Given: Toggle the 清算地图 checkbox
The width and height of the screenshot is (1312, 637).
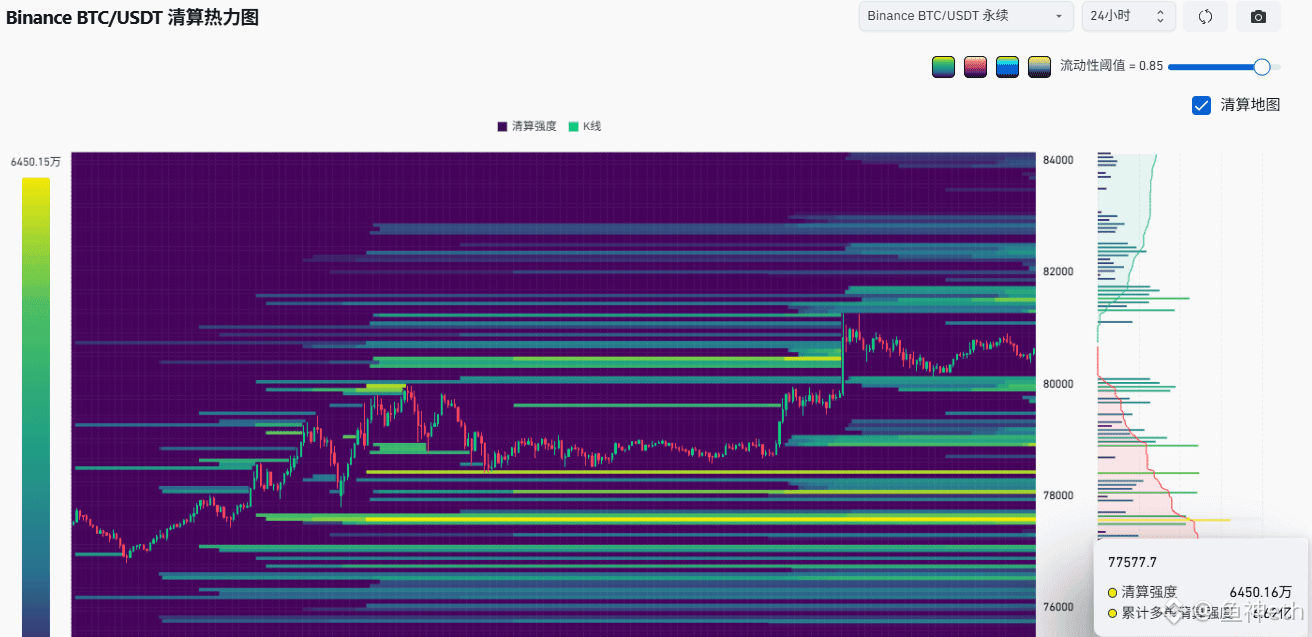Looking at the screenshot, I should [x=1202, y=105].
